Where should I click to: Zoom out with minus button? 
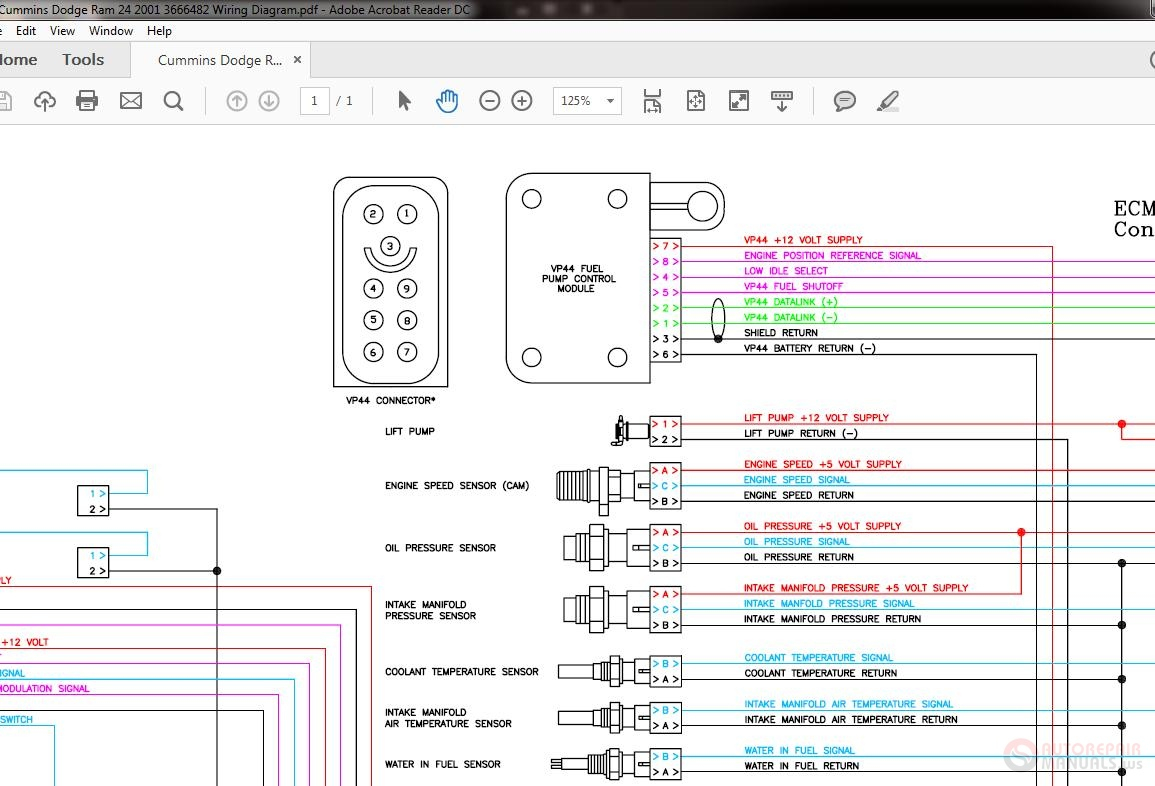(x=489, y=101)
